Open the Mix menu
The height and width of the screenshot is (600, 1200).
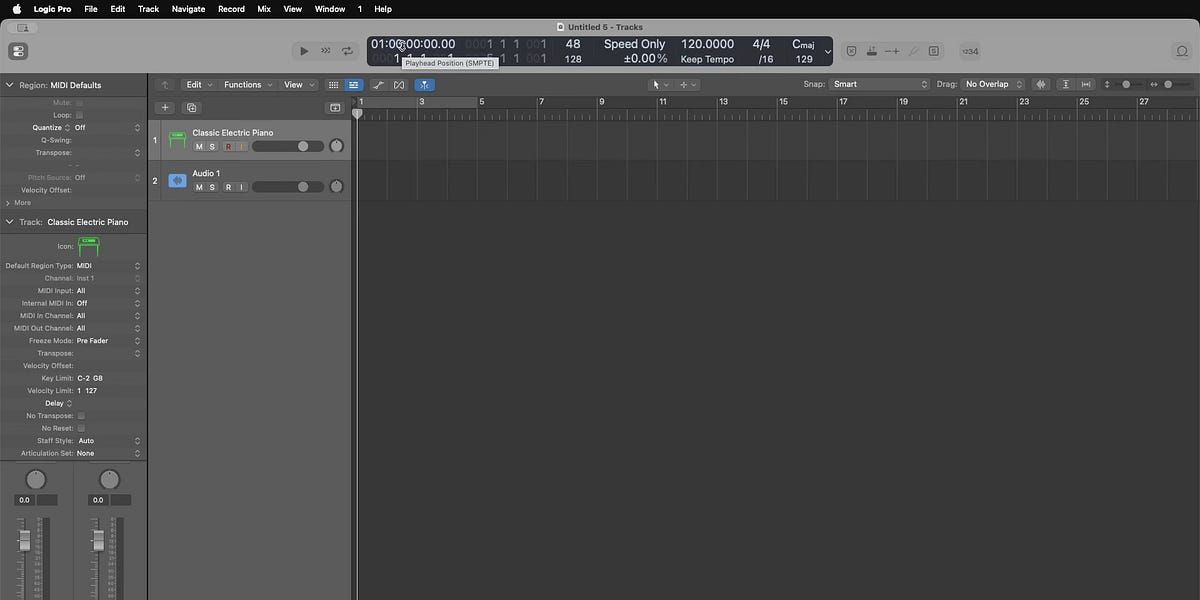264,8
